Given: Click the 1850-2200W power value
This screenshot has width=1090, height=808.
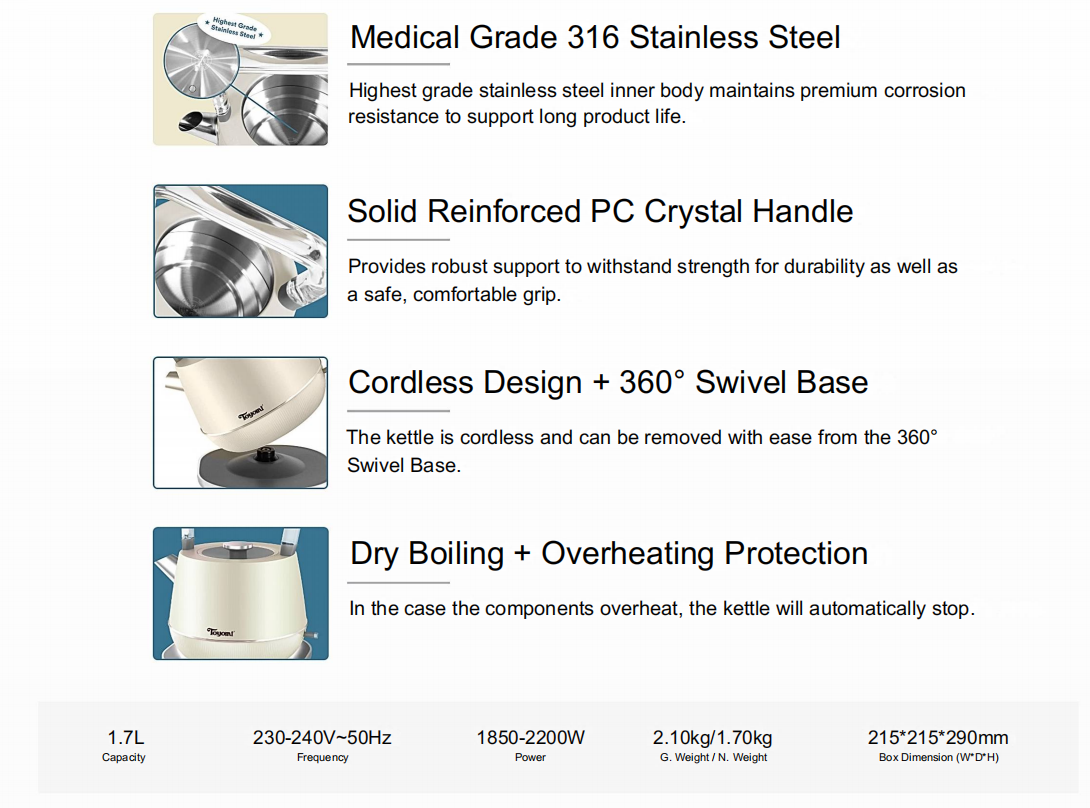Looking at the screenshot, I should coord(530,738).
